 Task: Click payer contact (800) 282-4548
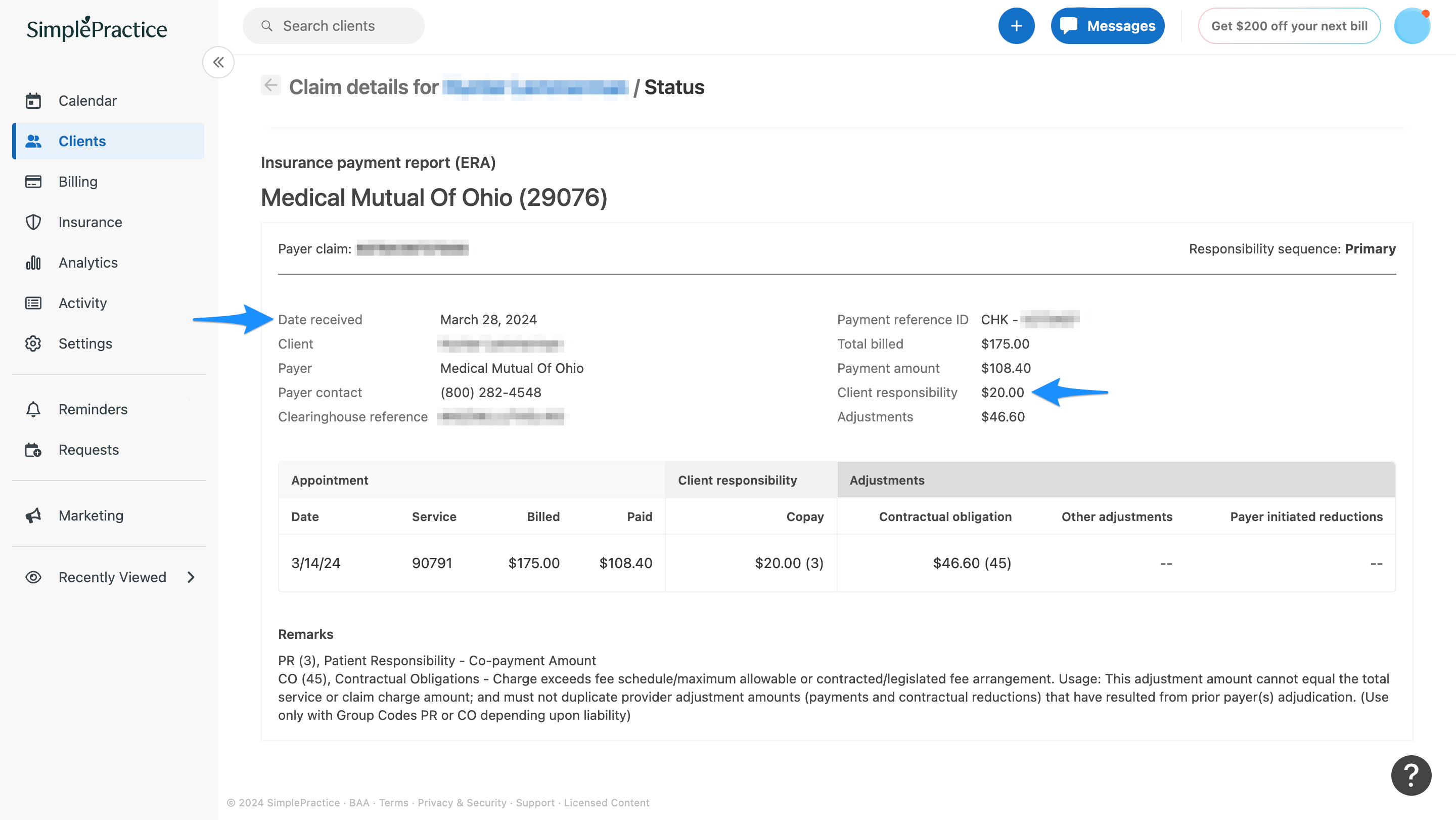pos(490,393)
